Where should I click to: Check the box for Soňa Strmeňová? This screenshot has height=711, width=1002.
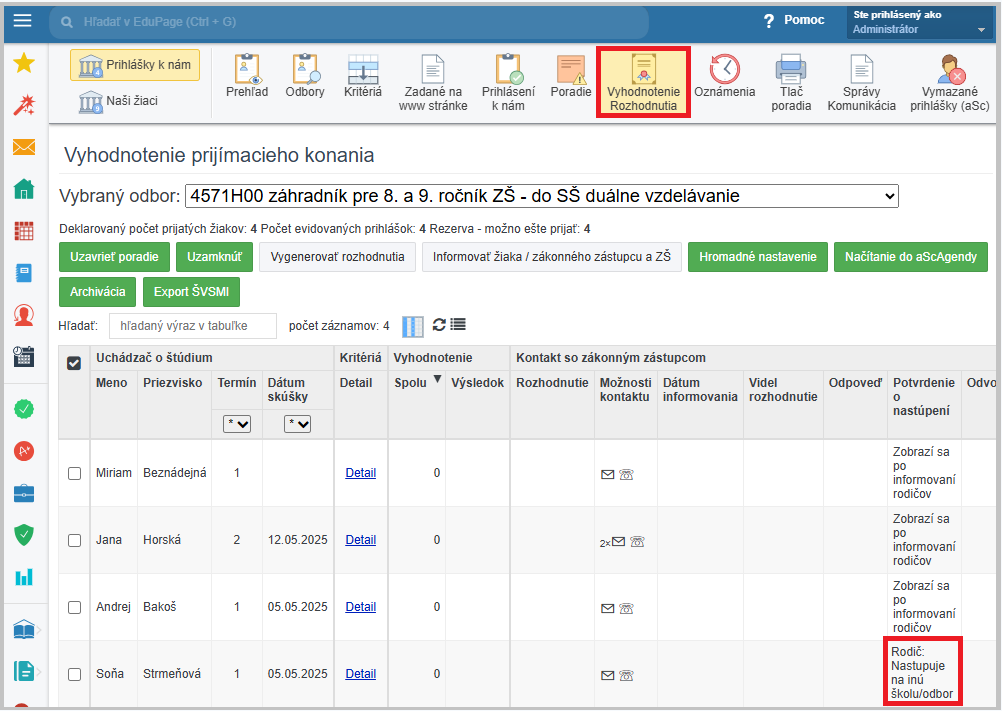point(74,674)
